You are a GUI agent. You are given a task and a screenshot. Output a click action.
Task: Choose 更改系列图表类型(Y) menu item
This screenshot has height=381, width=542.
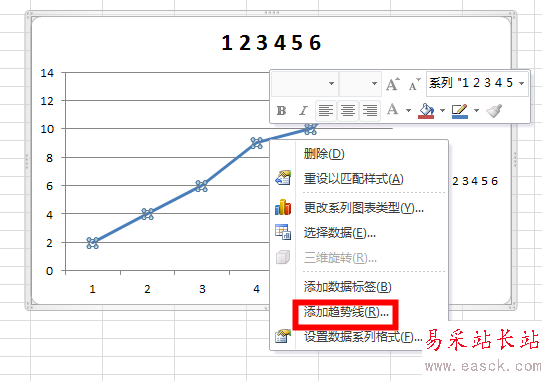tap(359, 207)
